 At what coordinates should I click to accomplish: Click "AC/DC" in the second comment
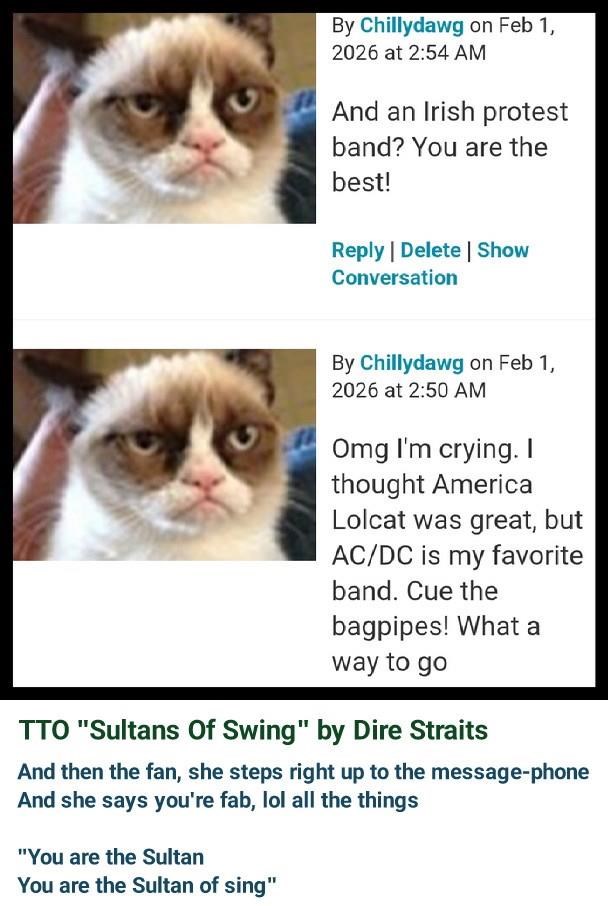pos(372,556)
